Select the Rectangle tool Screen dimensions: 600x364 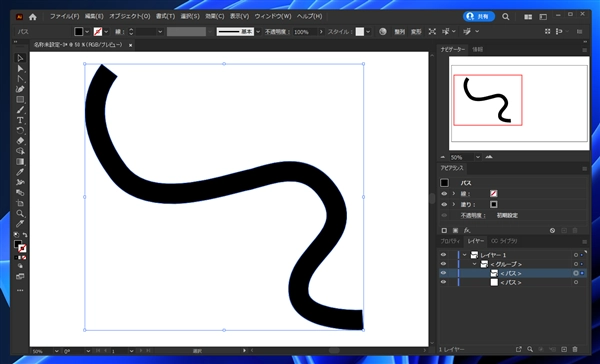[20, 100]
